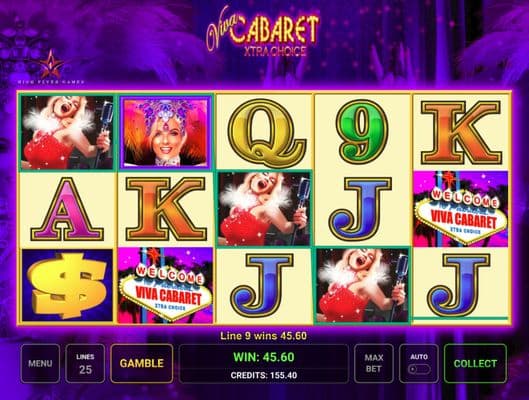
Task: Click the orange K in the top right reel
Action: point(461,132)
